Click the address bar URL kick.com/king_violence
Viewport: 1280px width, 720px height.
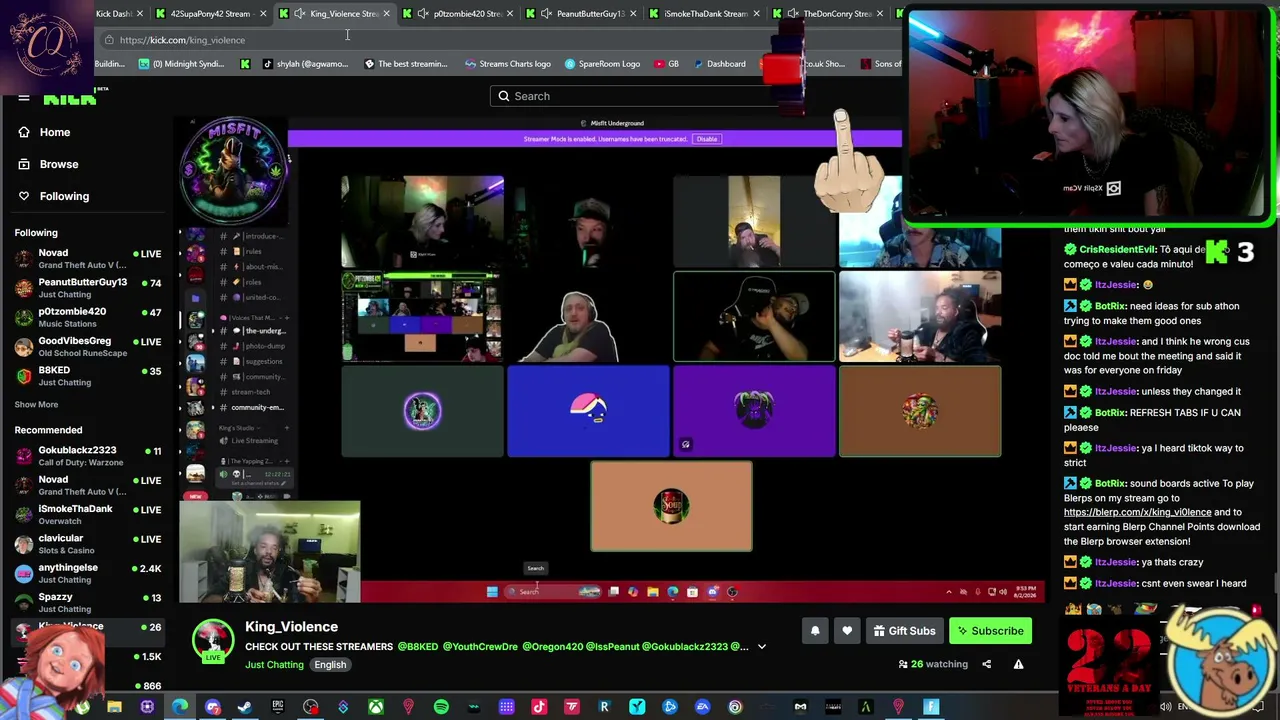(x=182, y=40)
